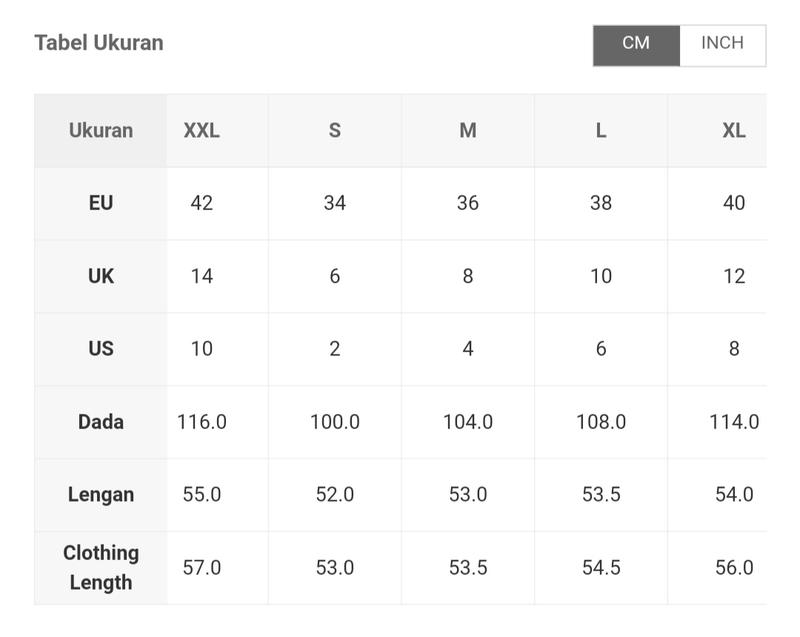Click the UK row label

[101, 276]
